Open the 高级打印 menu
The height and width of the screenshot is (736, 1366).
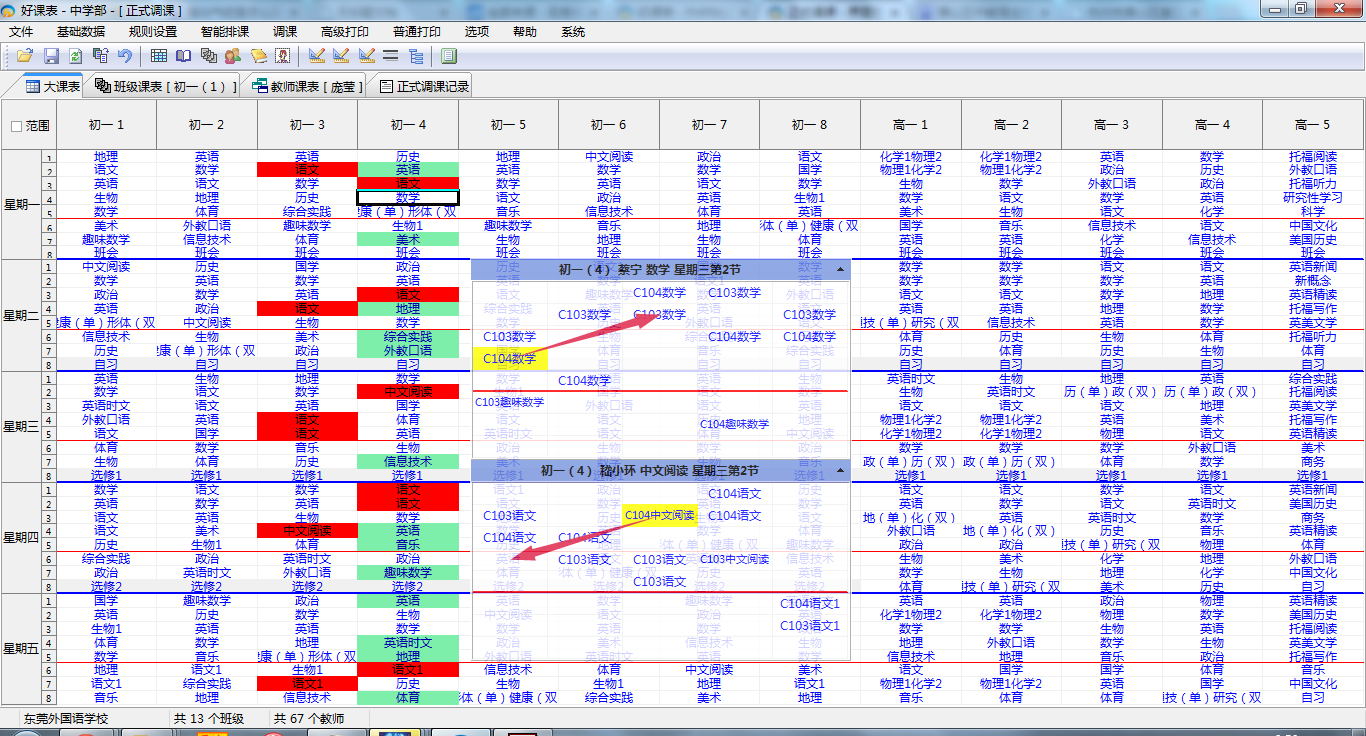tap(345, 32)
